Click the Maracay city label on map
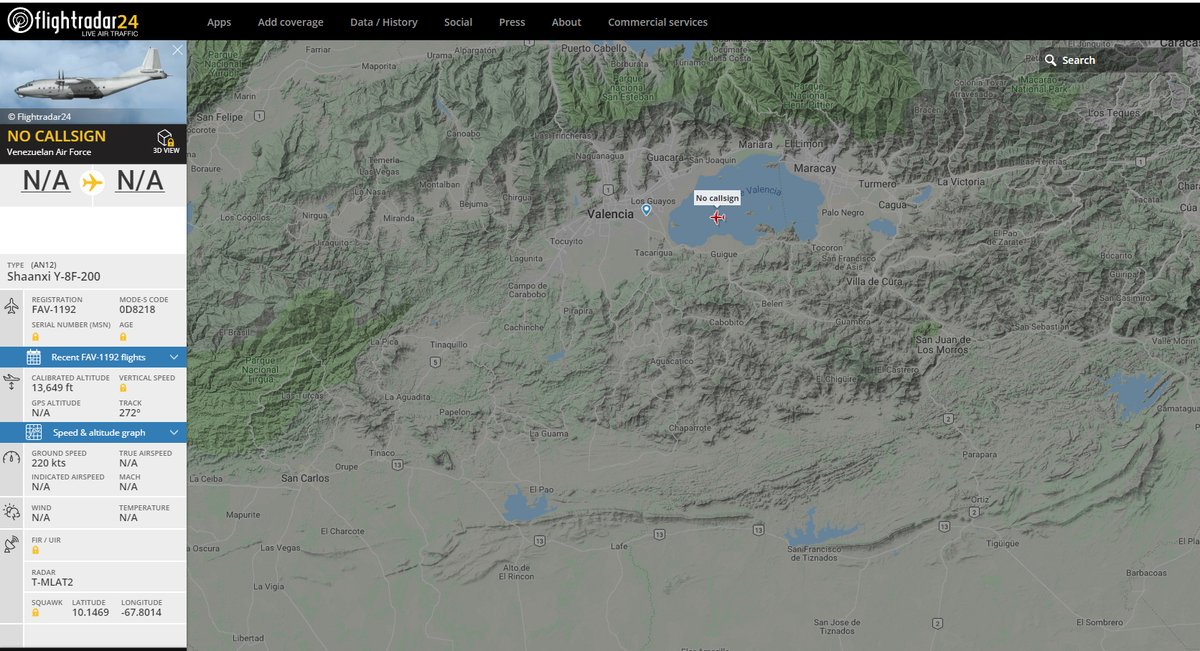 [815, 168]
